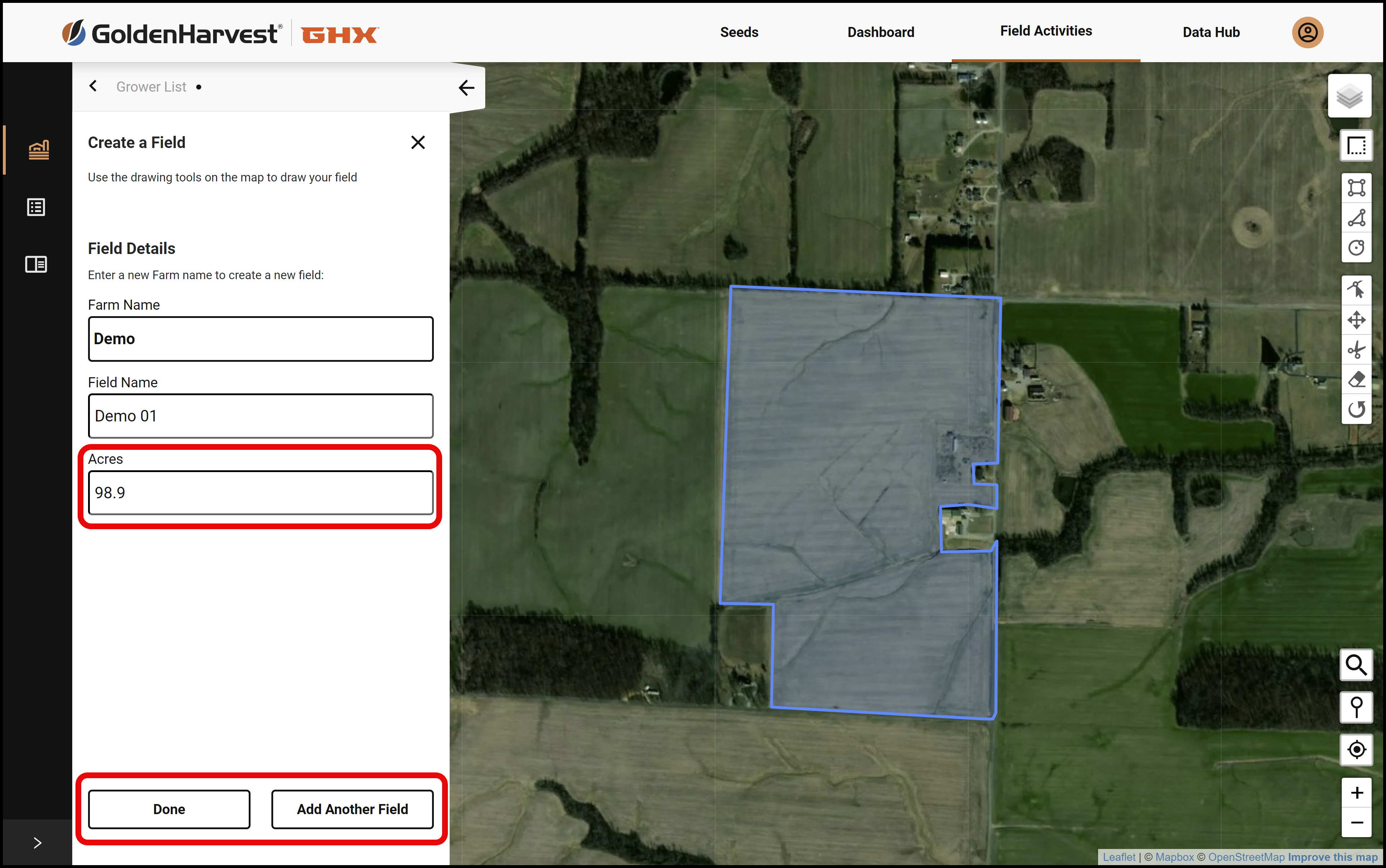Expand the left sidebar with chevron
This screenshot has height=868, width=1386.
click(x=37, y=843)
